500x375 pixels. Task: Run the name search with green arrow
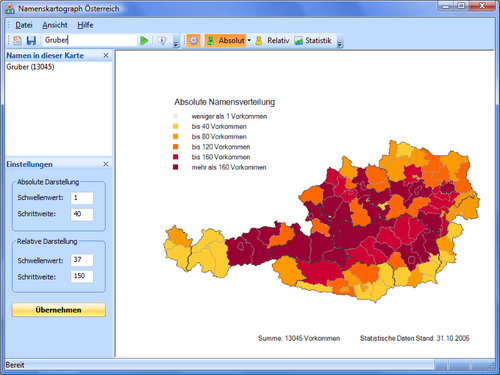click(144, 41)
